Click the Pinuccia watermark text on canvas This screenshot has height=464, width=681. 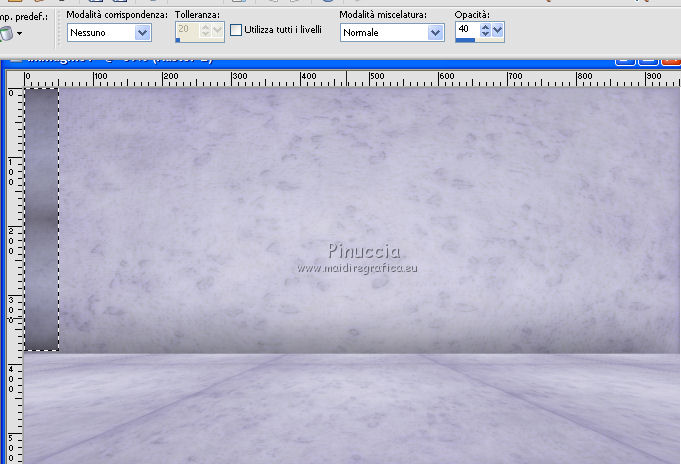(363, 252)
